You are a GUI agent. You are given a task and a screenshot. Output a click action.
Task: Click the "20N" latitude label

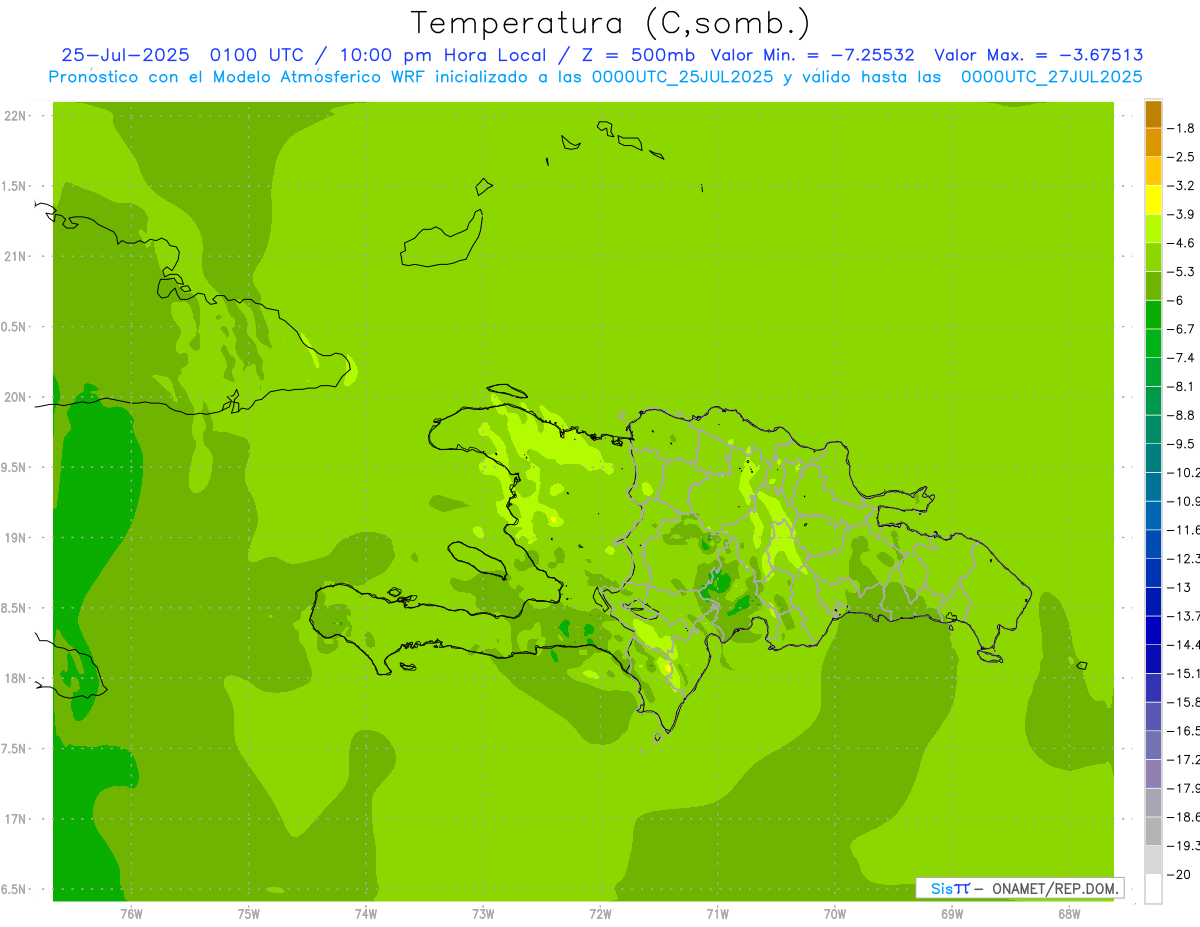pos(15,397)
